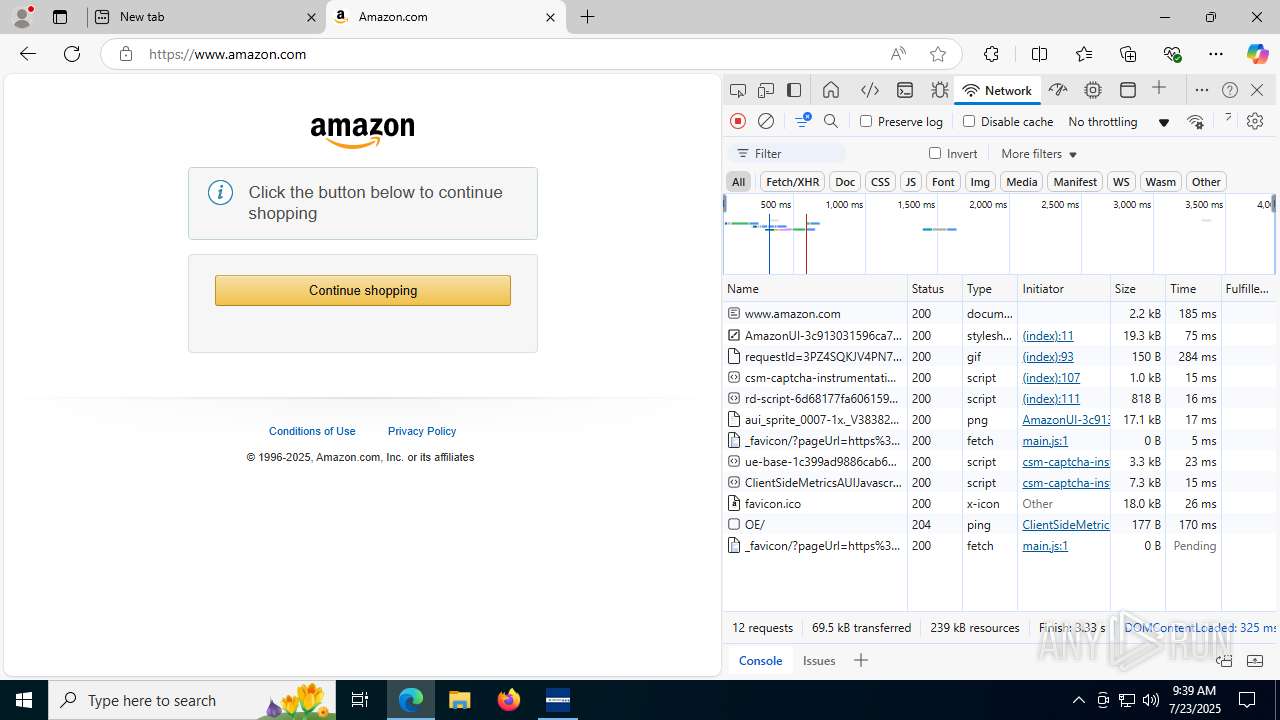This screenshot has height=720, width=1280.
Task: Open the Privacy Policy link
Action: coord(422,431)
